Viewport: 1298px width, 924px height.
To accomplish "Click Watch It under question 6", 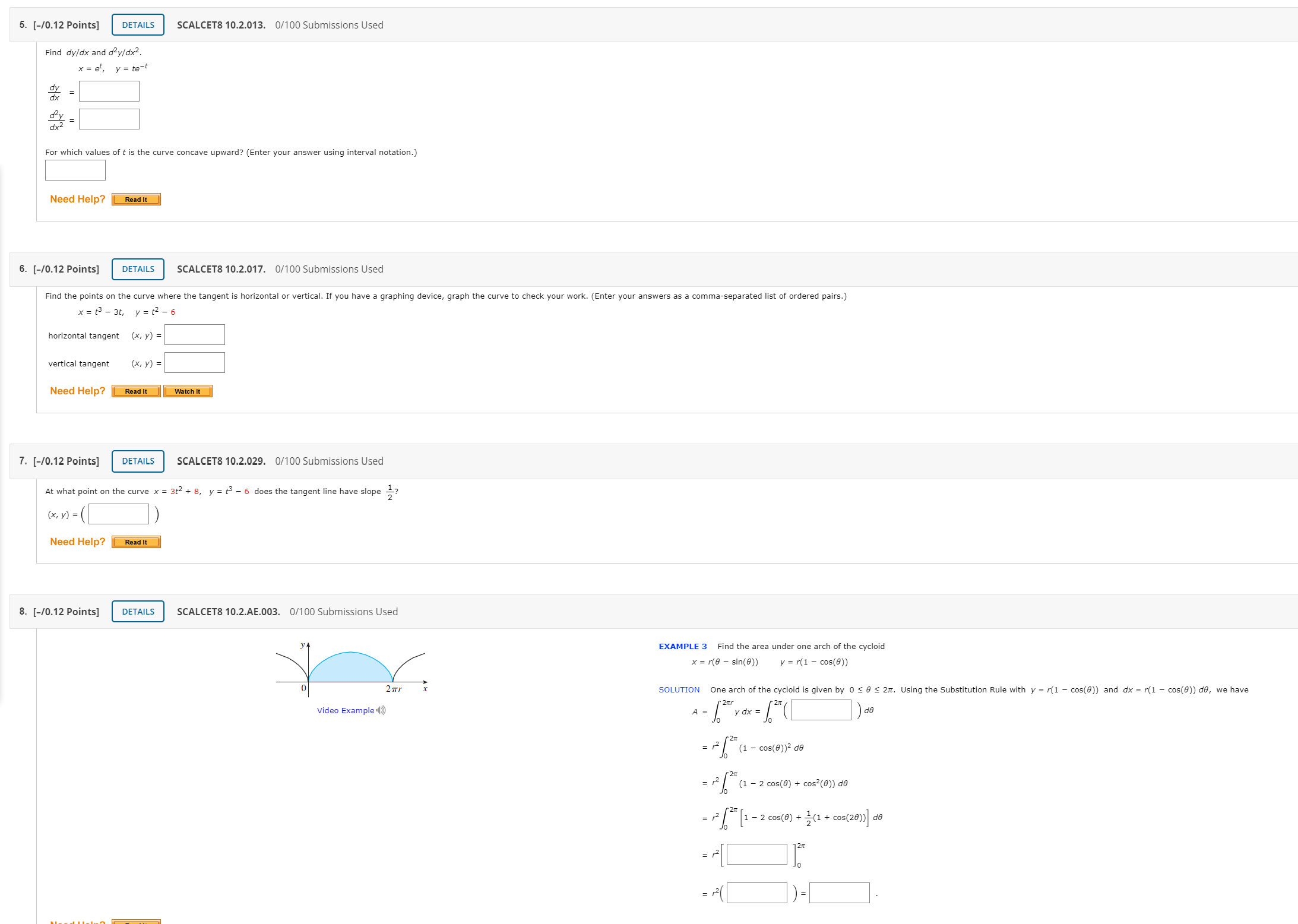I will pos(188,391).
